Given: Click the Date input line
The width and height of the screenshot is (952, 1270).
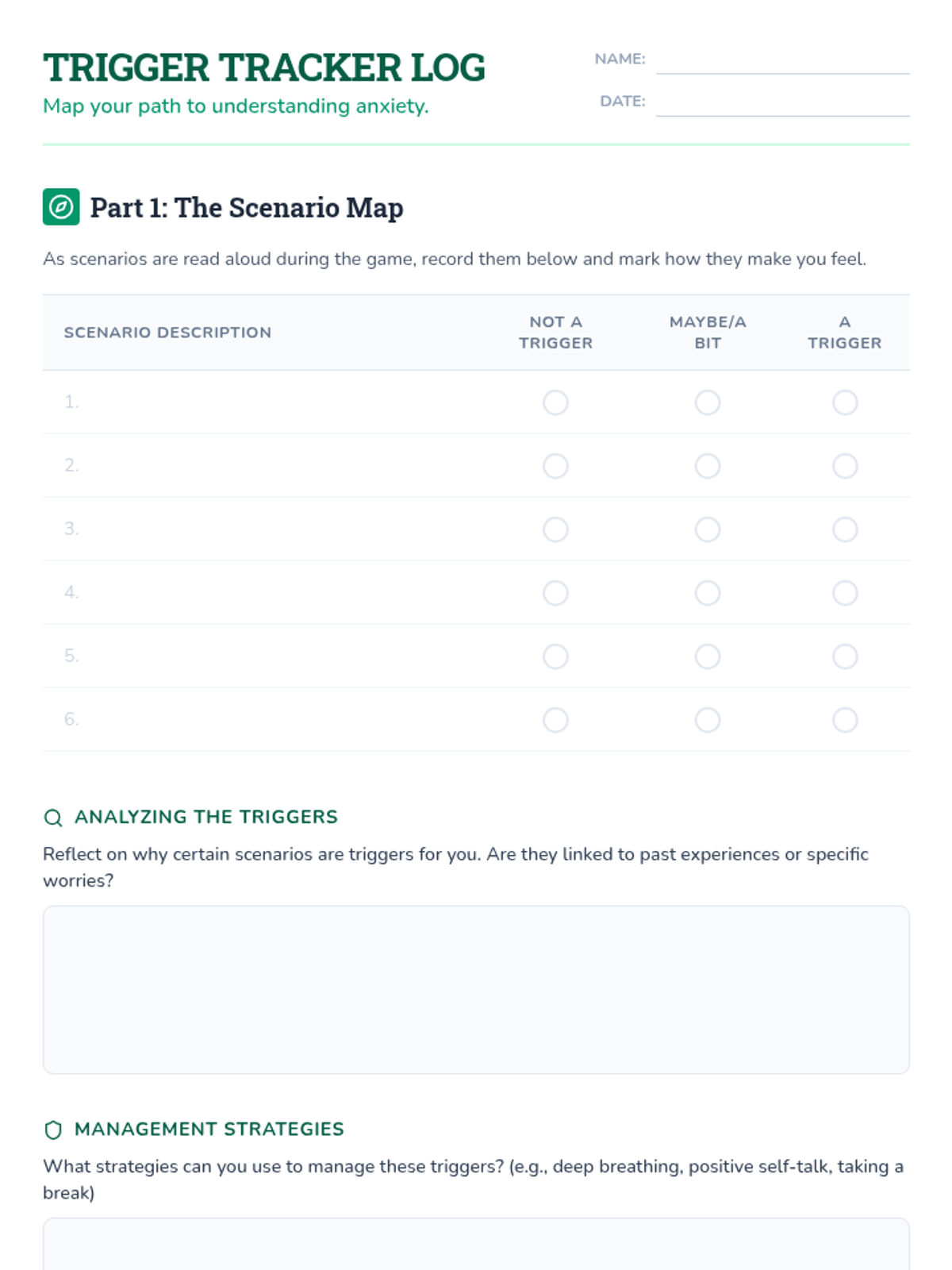Looking at the screenshot, I should 782,102.
